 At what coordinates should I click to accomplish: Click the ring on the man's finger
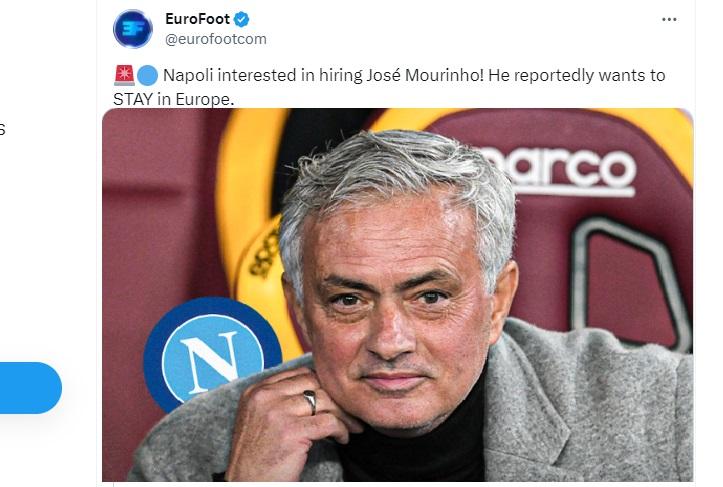point(310,400)
